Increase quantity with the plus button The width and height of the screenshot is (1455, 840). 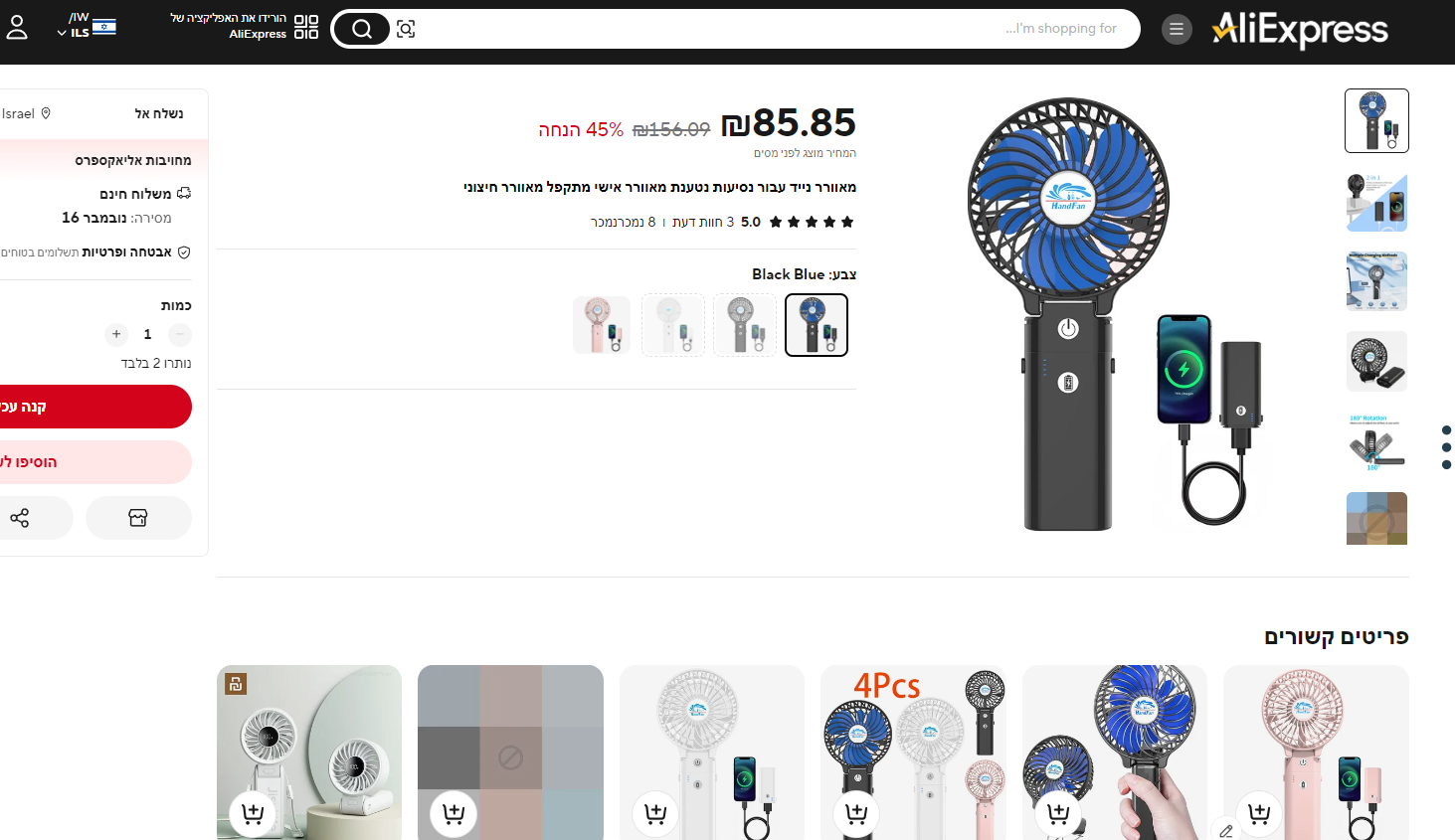116,334
